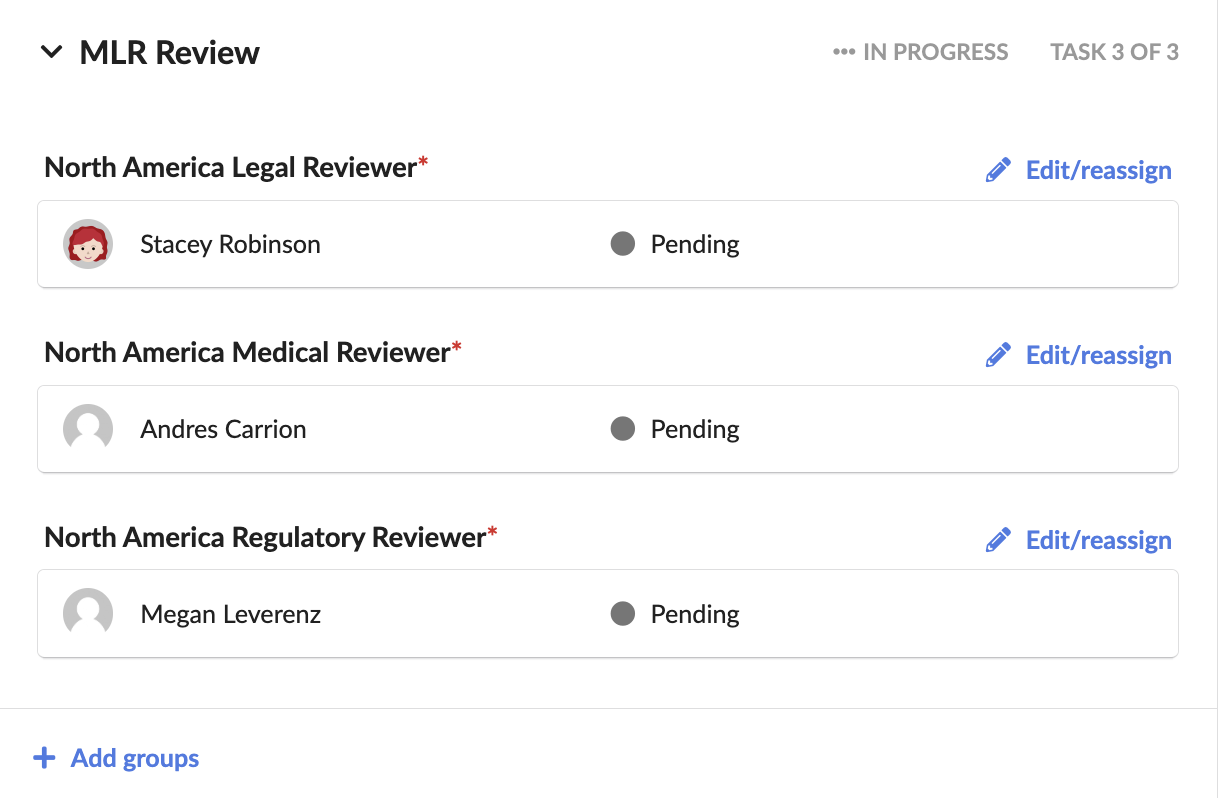Click the three-dot In Progress status icon
Screen dimensions: 1218x798
coord(844,52)
